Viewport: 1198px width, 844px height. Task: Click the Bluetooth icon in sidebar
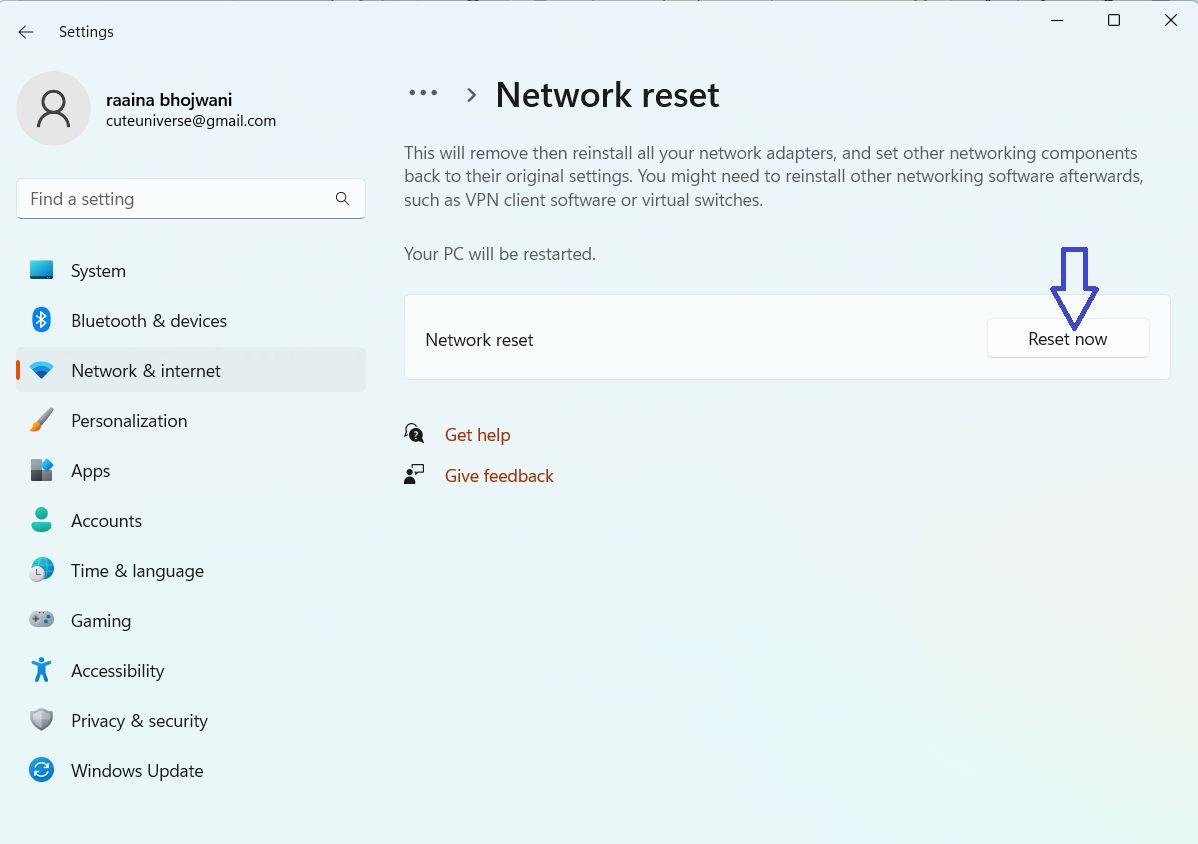click(41, 321)
